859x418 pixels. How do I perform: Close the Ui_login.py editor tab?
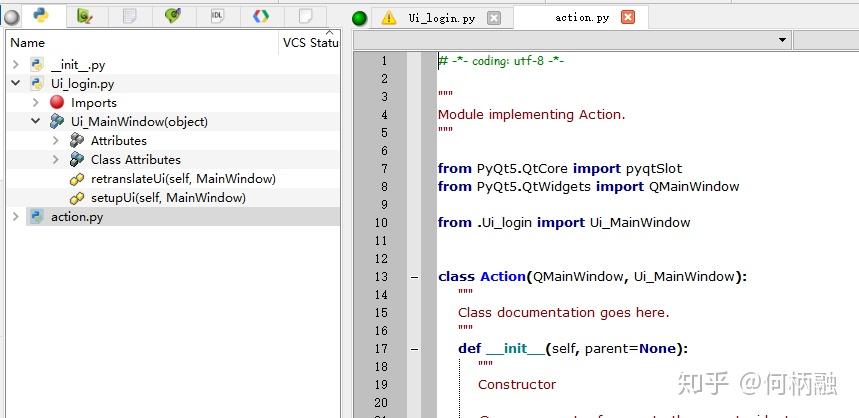[494, 18]
